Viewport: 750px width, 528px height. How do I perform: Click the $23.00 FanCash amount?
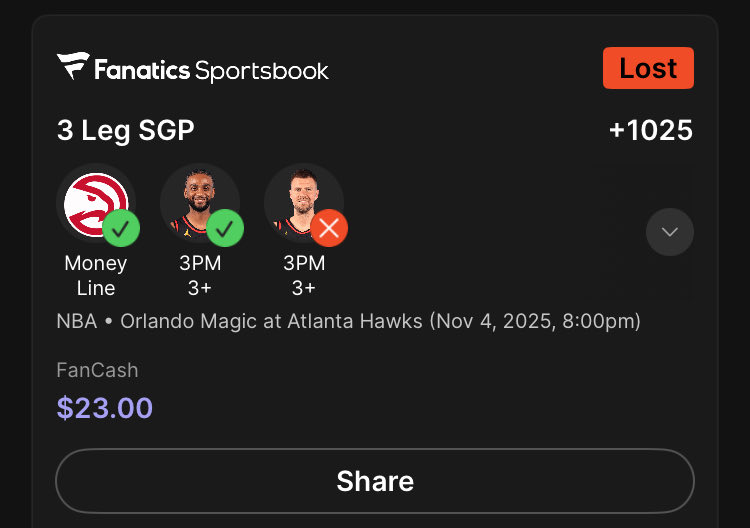pyautogui.click(x=105, y=408)
